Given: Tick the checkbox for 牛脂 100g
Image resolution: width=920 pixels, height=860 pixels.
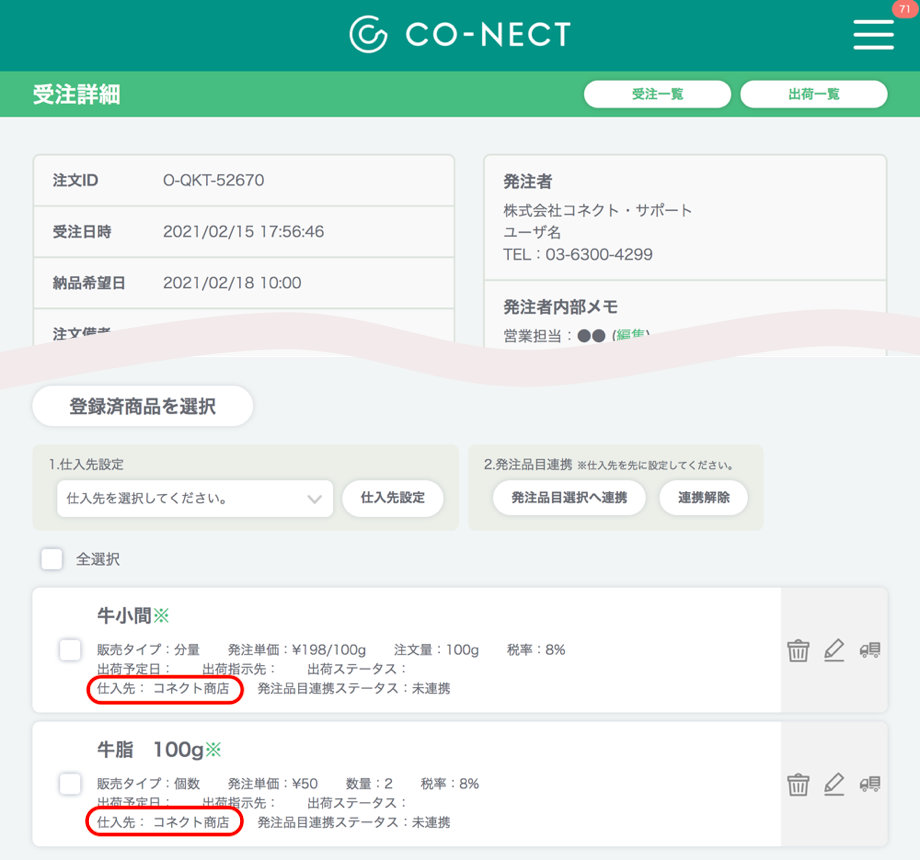Looking at the screenshot, I should (70, 784).
